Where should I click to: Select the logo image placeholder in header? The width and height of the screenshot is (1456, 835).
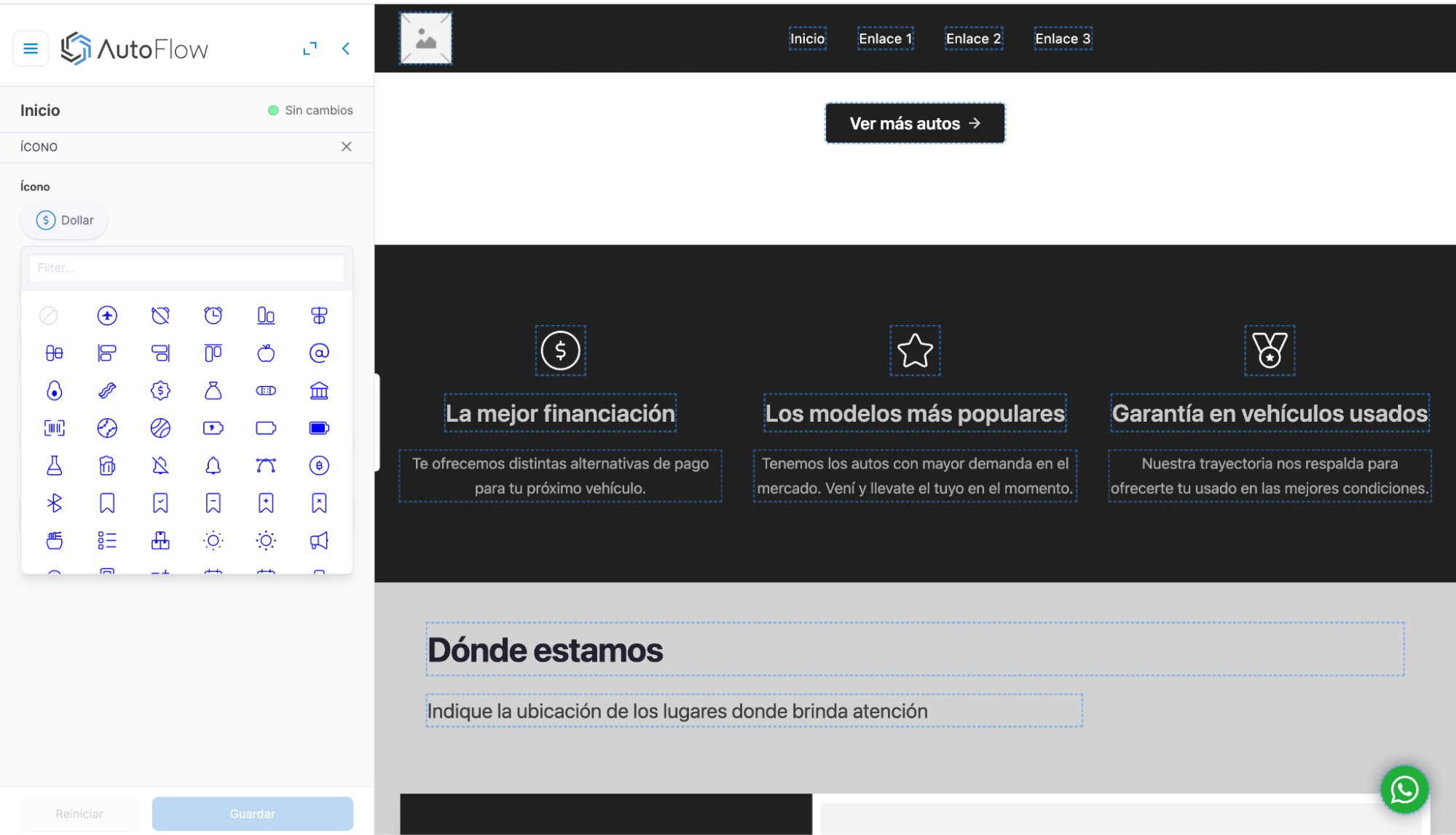click(426, 39)
